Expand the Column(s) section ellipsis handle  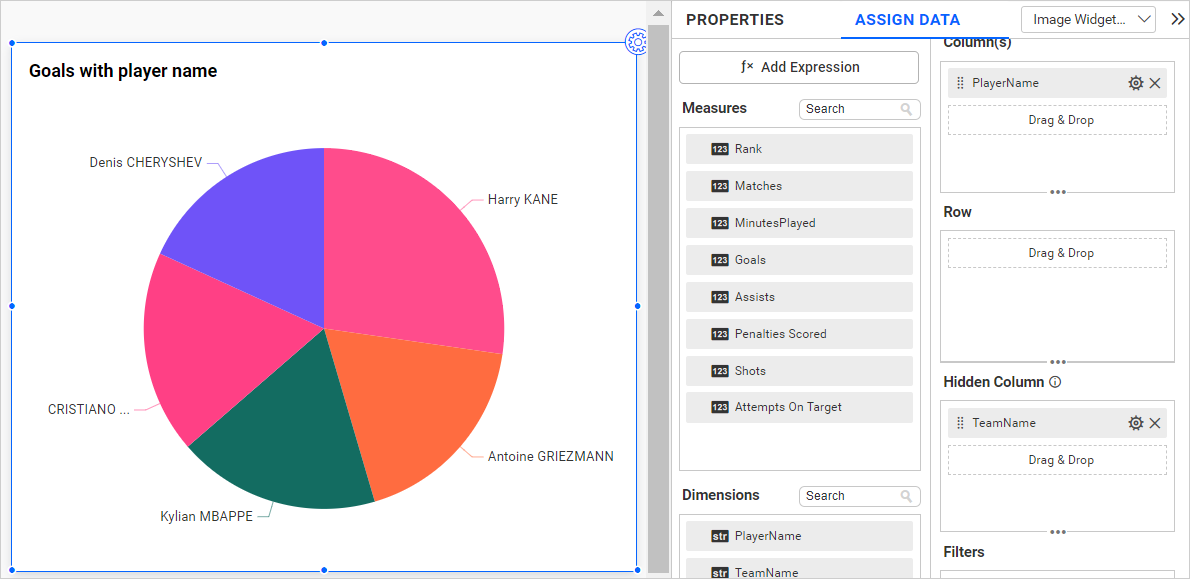point(1057,191)
